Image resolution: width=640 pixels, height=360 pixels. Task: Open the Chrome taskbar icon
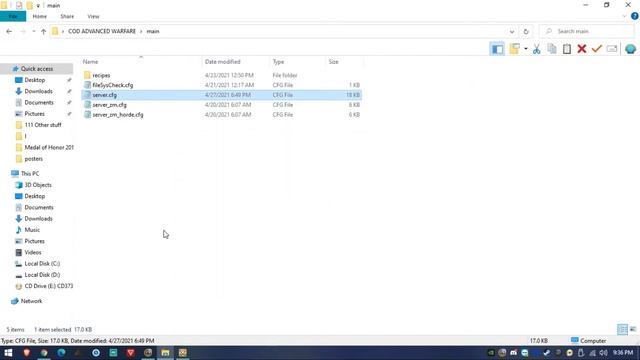(x=44, y=353)
